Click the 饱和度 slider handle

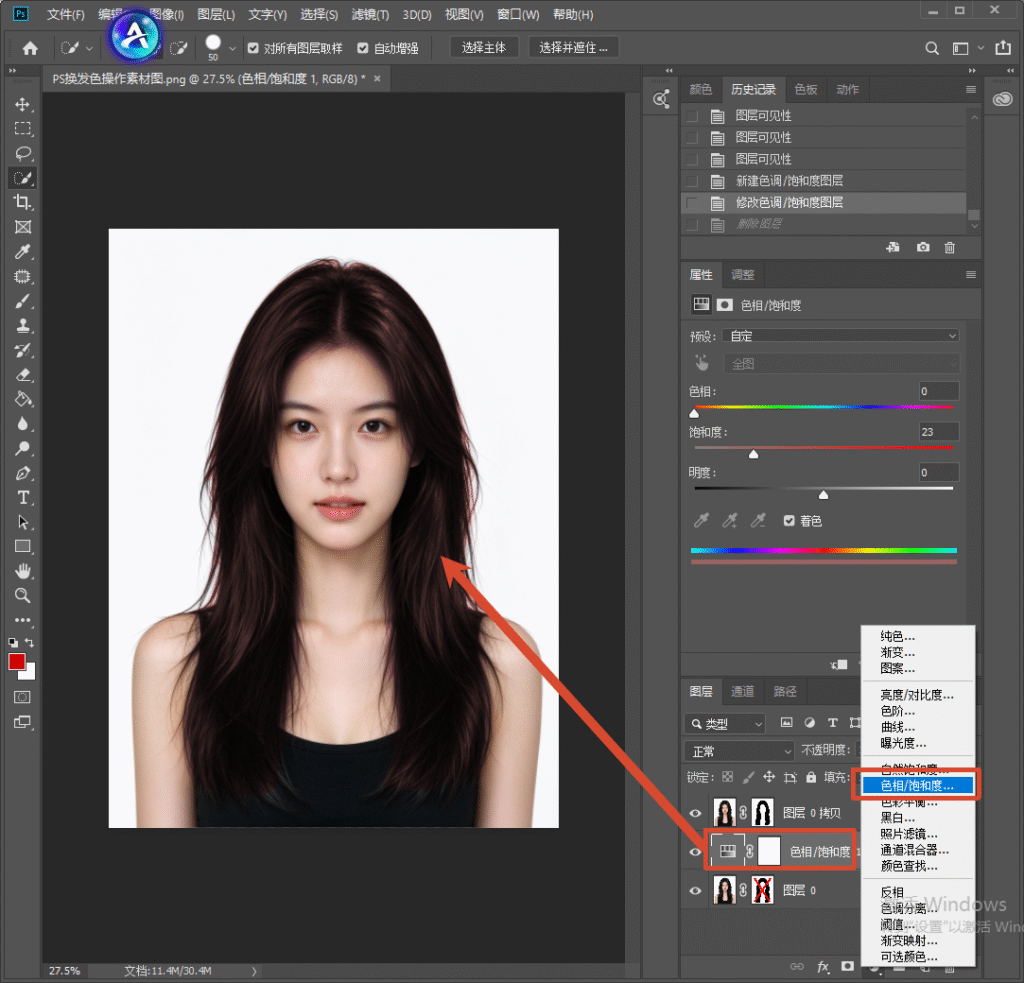(754, 454)
